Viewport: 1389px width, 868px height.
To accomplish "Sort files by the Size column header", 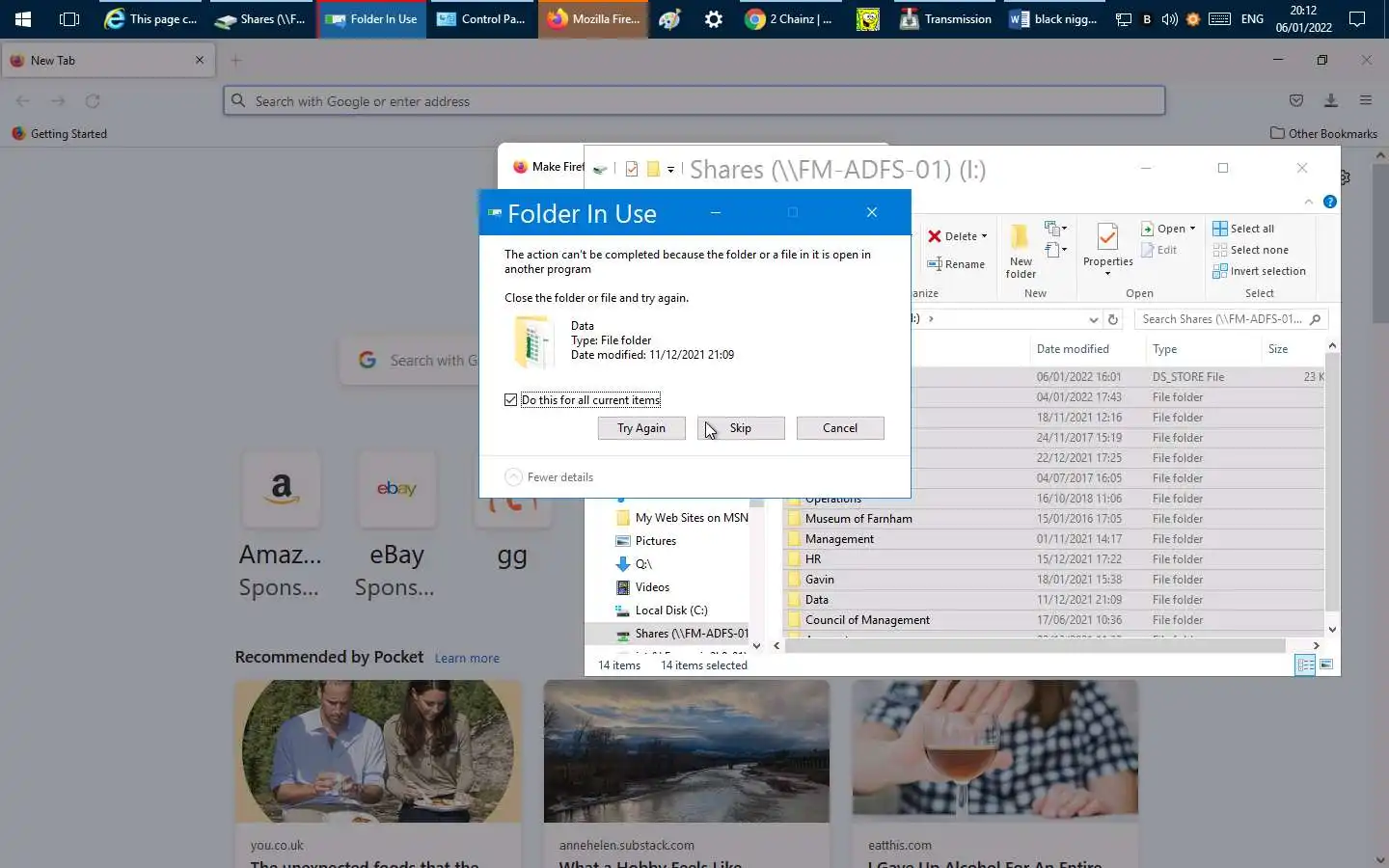I will 1293,349.
